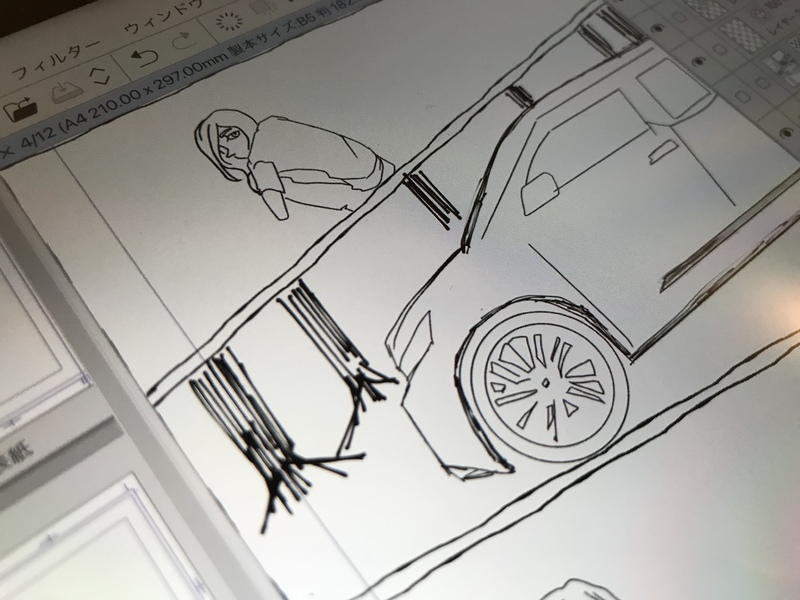Select the layer thumbnail showing artwork preview
Viewport: 800px width, 600px height.
pyautogui.click(x=781, y=65)
